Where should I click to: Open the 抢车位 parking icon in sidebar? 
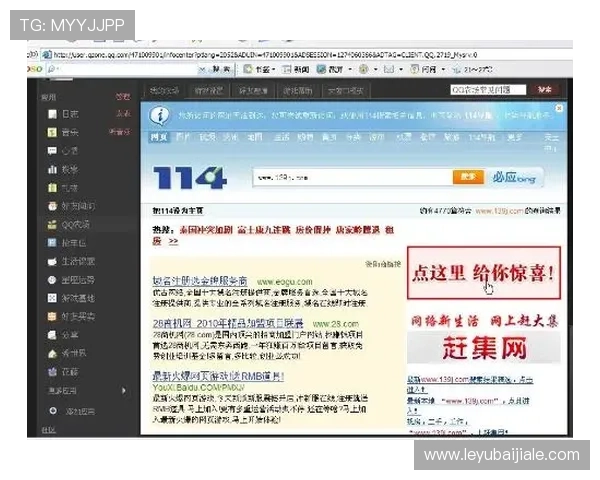pos(52,243)
